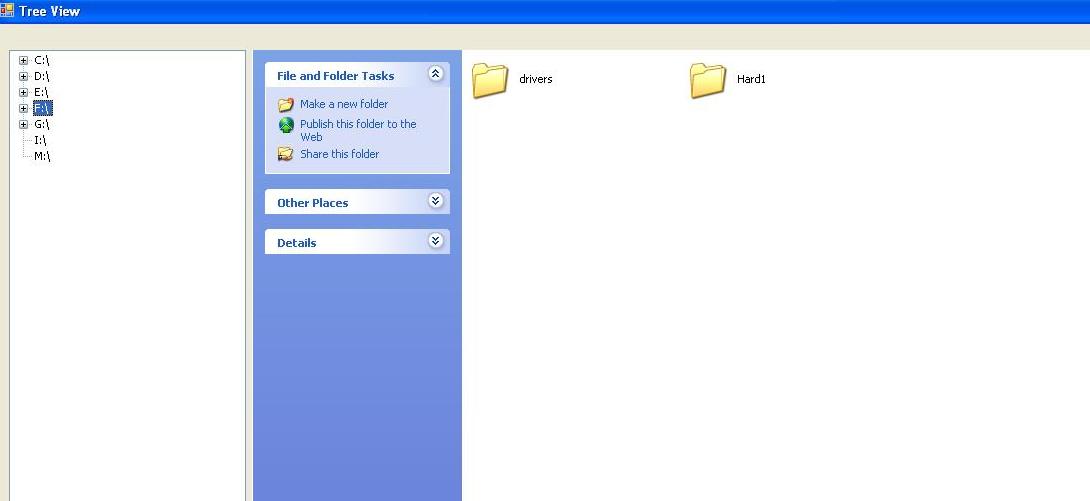Select the M:\ drive in tree
Screen dimensions: 1090x501
point(42,156)
